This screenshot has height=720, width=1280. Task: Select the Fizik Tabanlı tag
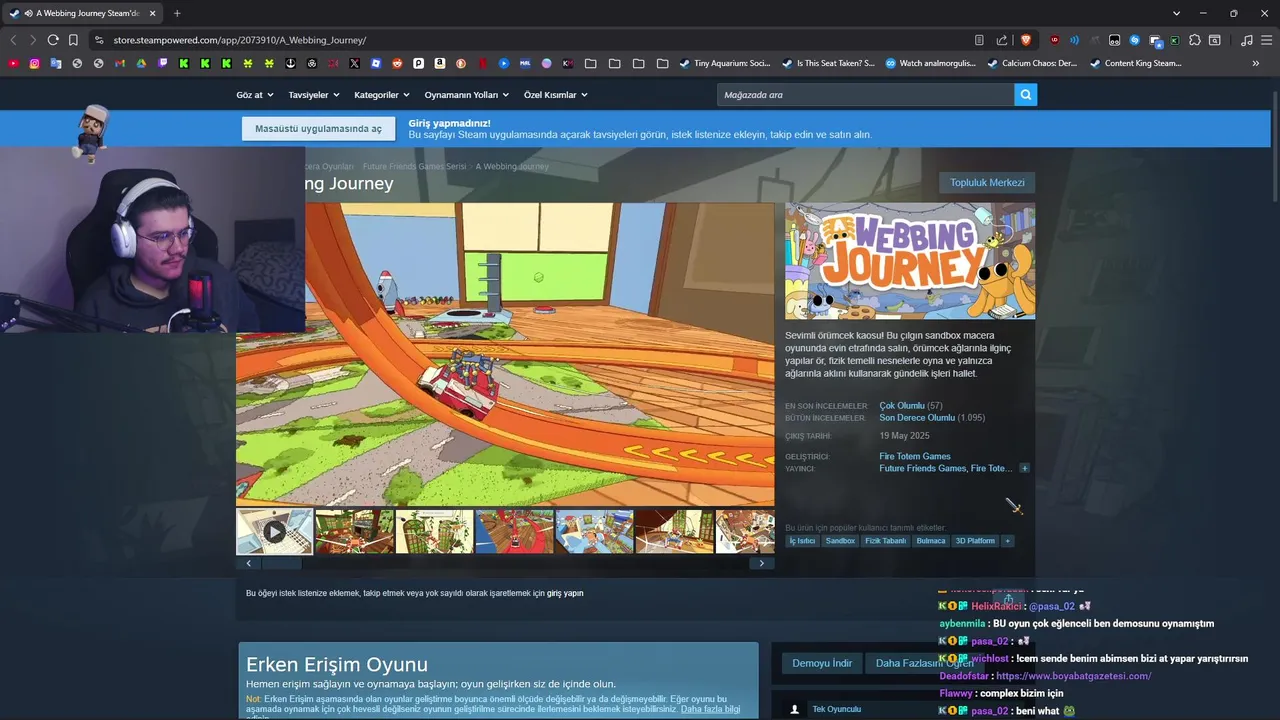pos(886,541)
